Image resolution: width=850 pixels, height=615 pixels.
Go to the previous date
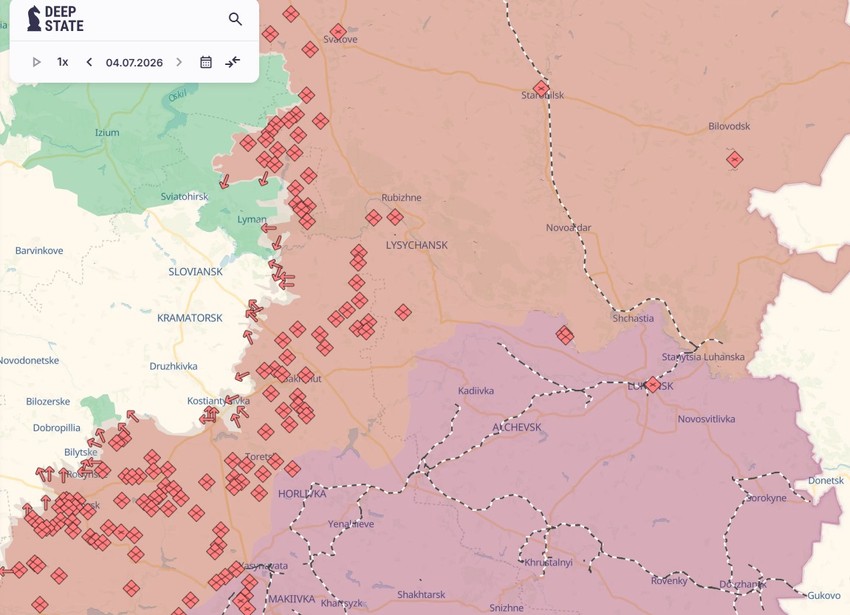[x=89, y=62]
